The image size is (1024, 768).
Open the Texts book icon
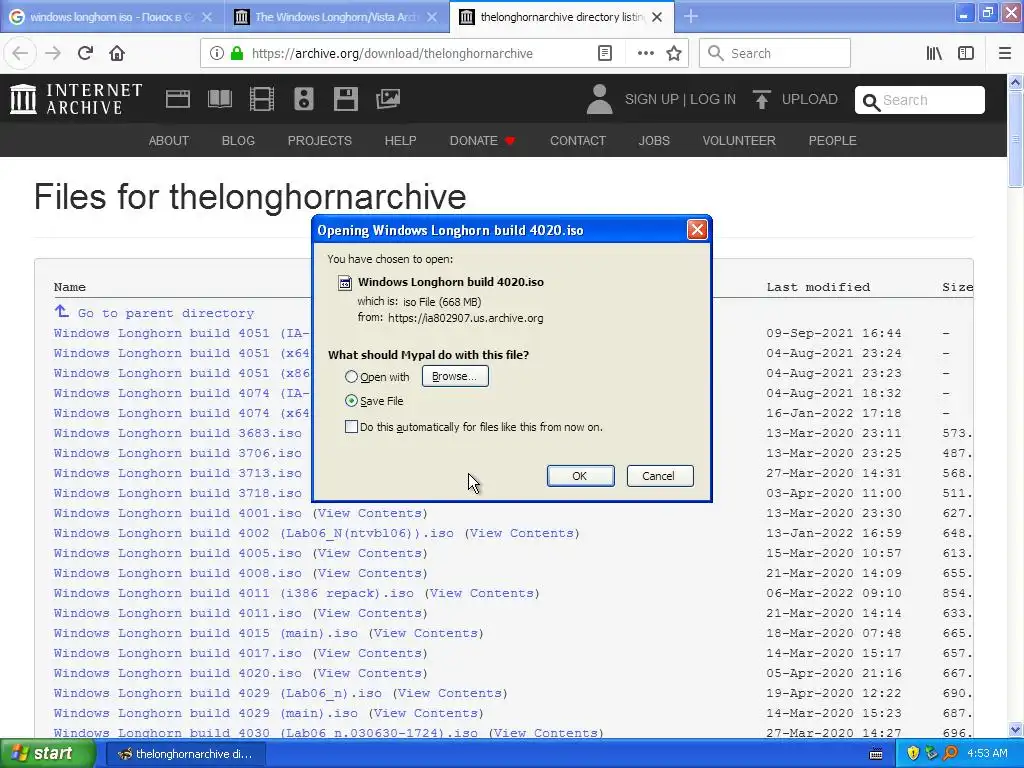[219, 99]
